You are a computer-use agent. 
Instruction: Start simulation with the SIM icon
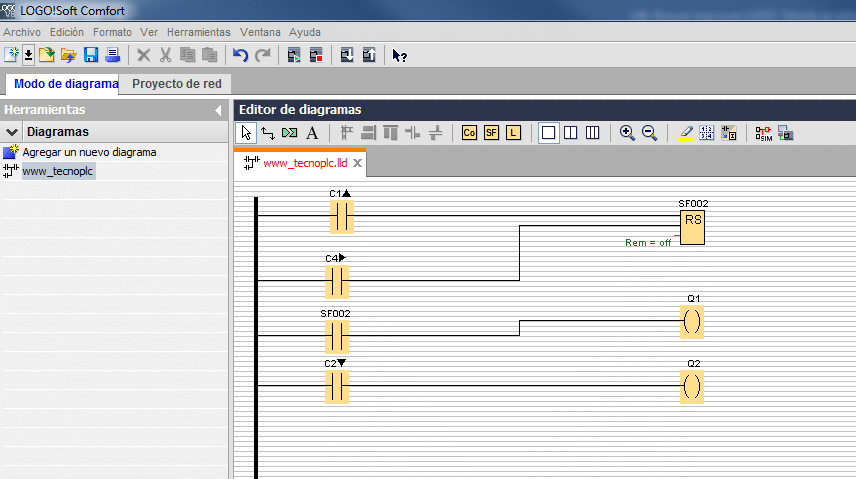click(764, 133)
